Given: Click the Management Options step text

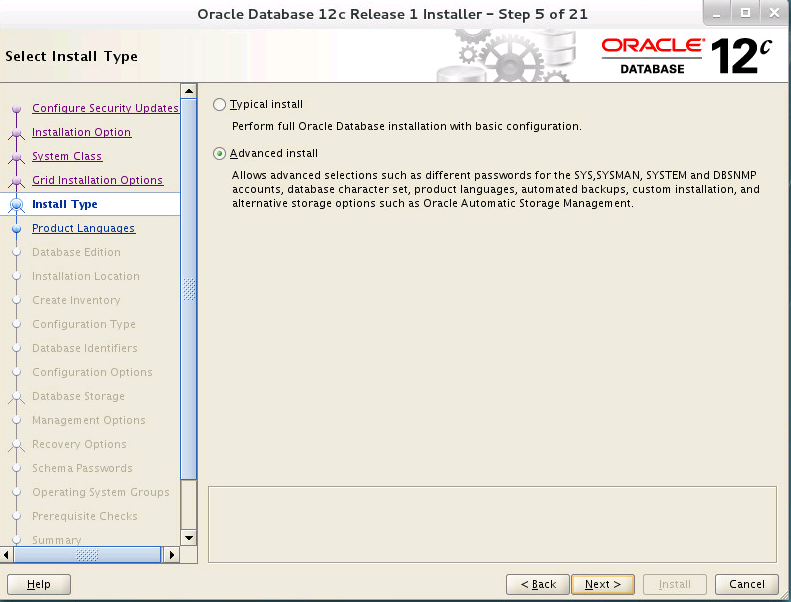Looking at the screenshot, I should point(89,420).
